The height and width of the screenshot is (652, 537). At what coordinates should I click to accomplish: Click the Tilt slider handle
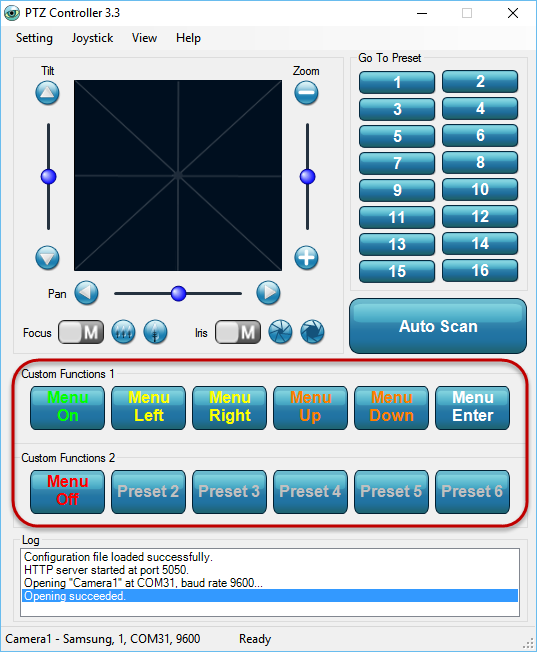49,177
